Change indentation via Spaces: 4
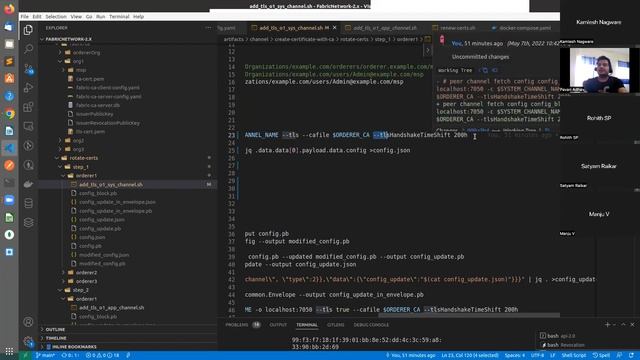The image size is (640, 360). coord(515,356)
